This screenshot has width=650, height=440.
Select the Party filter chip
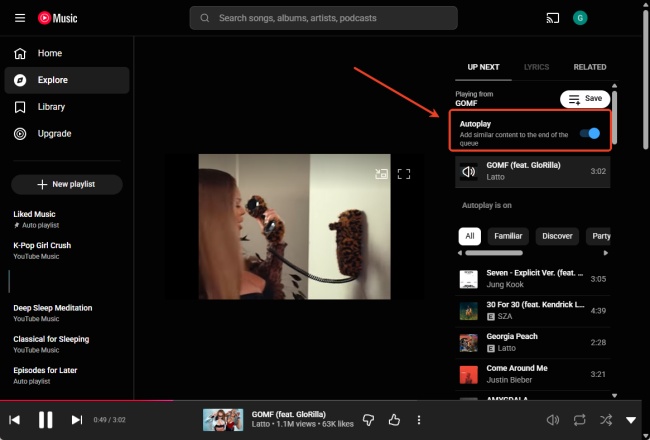pyautogui.click(x=599, y=236)
